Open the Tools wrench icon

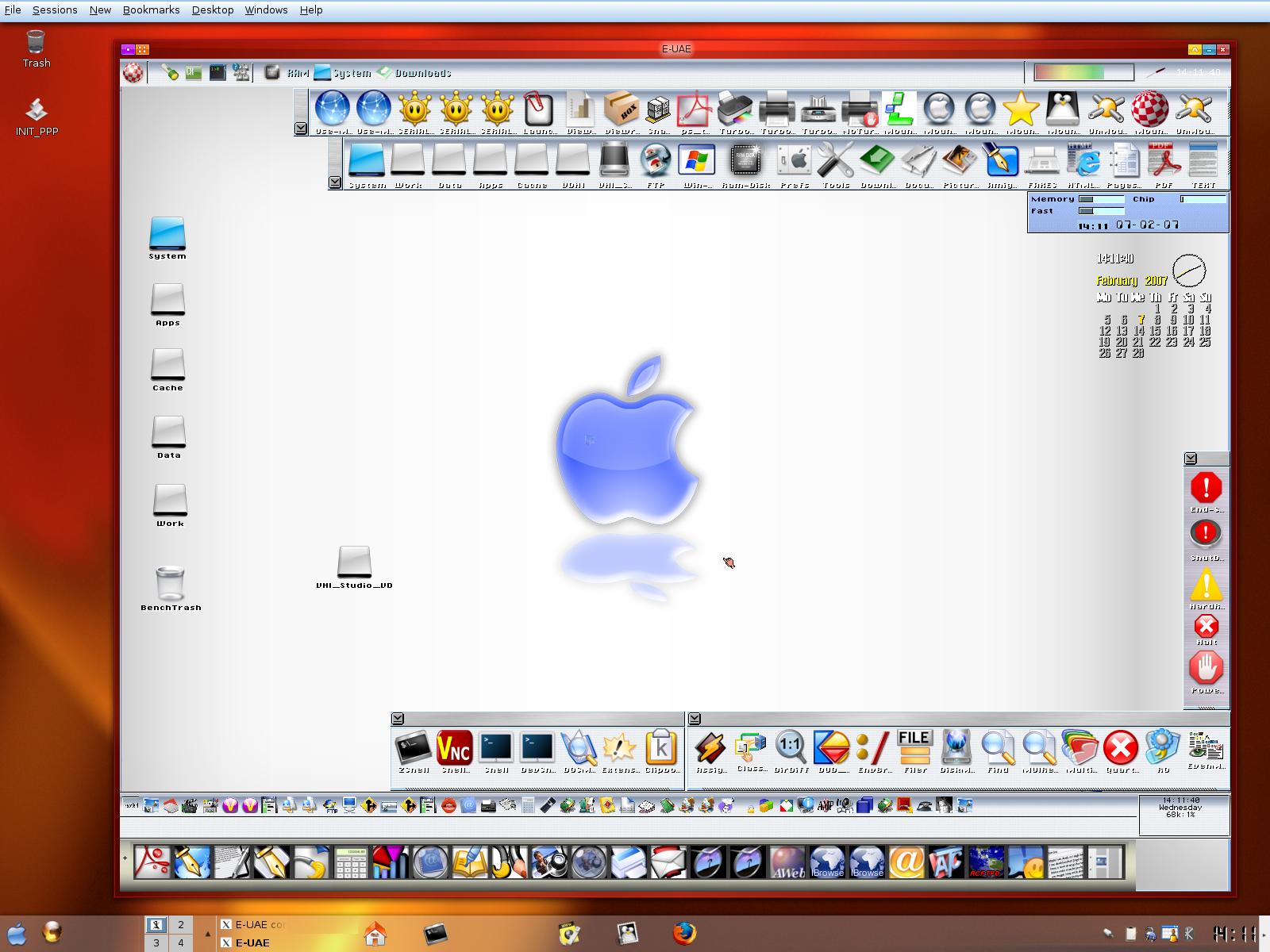pos(835,163)
